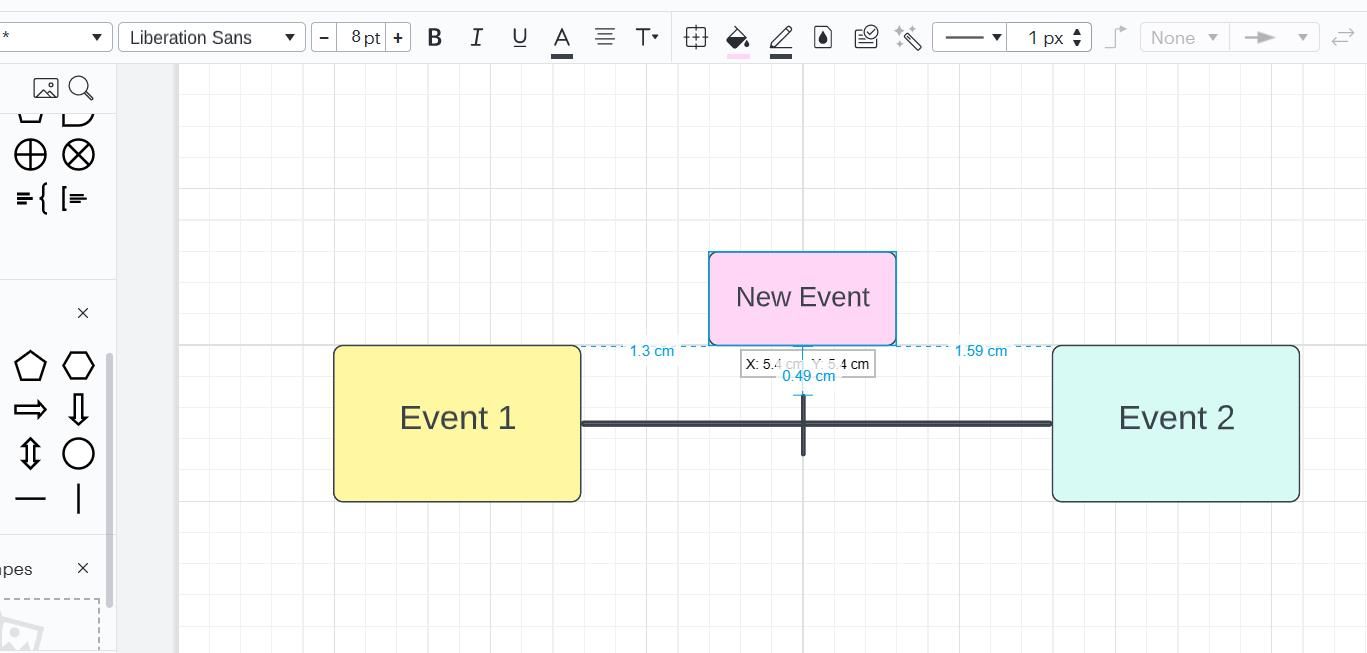Toggle bold text formatting
This screenshot has width=1367, height=653.
click(x=434, y=38)
